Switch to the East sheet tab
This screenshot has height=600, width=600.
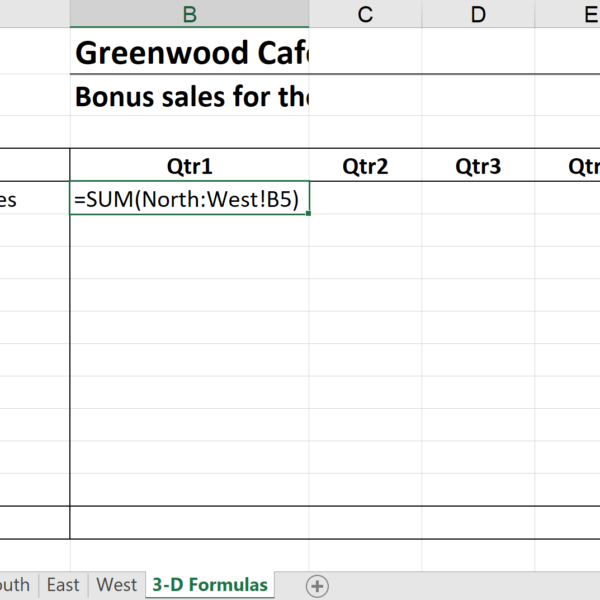63,585
